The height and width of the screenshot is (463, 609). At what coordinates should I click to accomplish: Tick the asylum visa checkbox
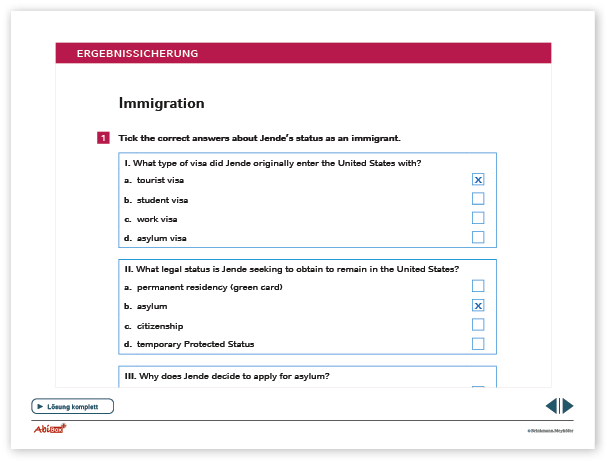point(478,237)
